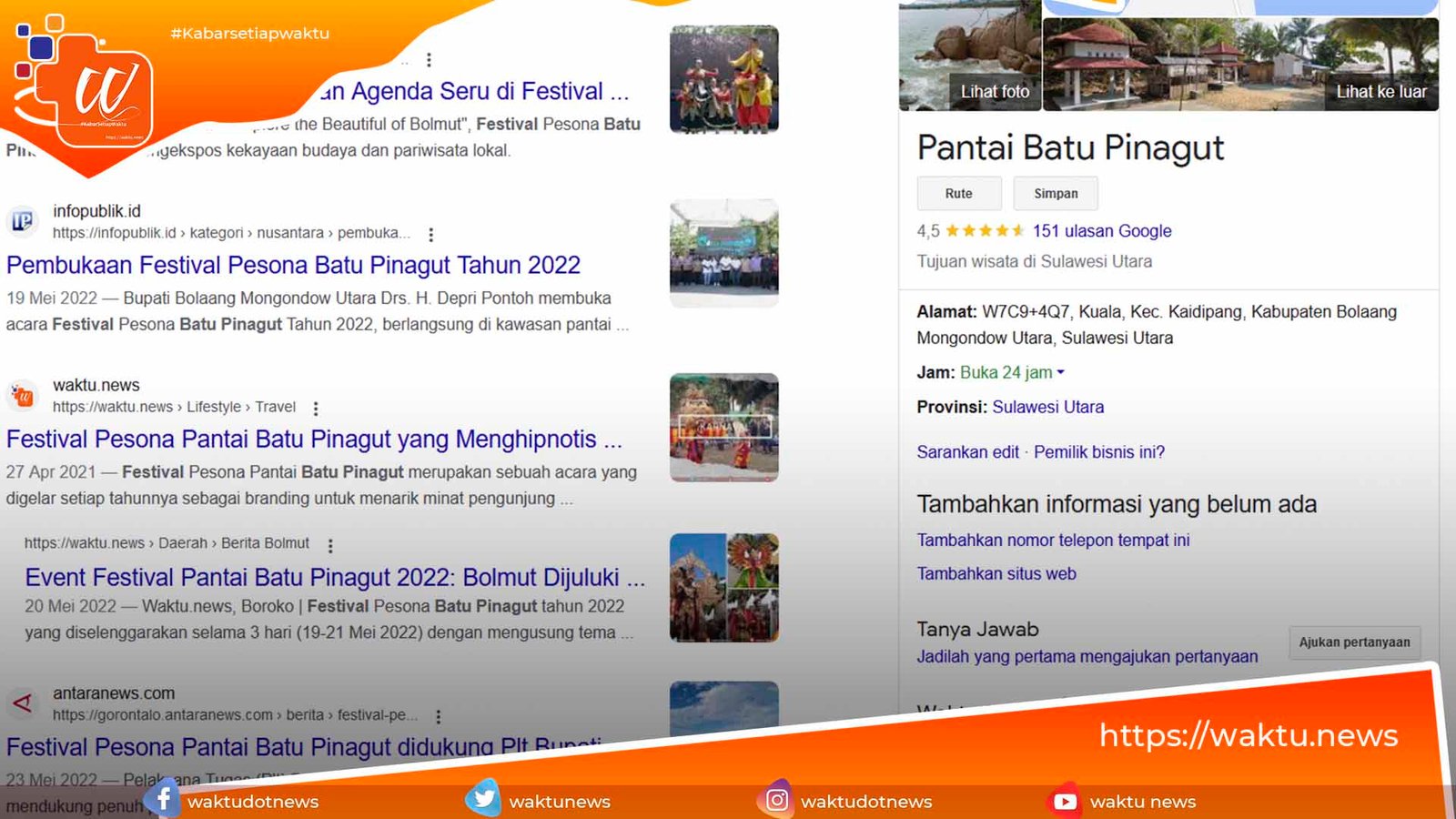Screen dimensions: 1456x819
Task: Open the 151 ulasan Google reviews link
Action: pyautogui.click(x=1102, y=231)
